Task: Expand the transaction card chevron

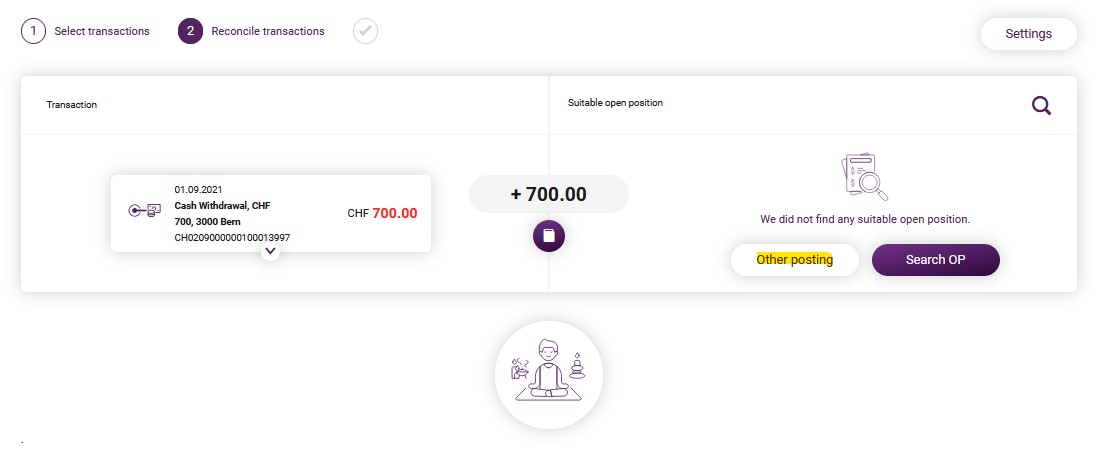Action: 271,251
